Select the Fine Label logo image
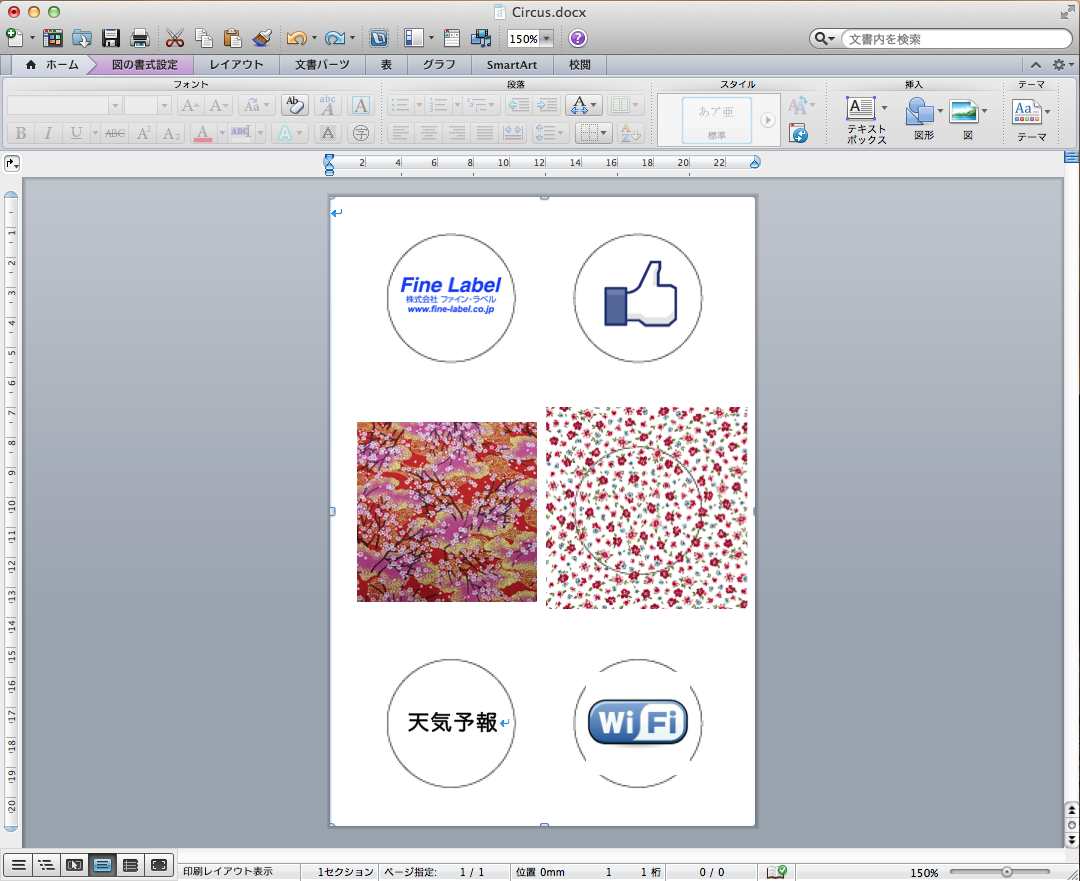 pyautogui.click(x=451, y=297)
